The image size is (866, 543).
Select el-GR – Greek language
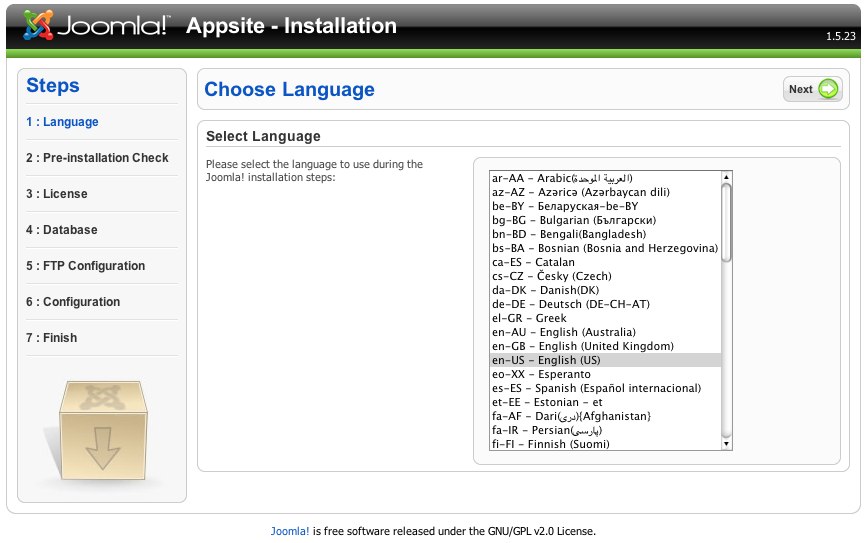pyautogui.click(x=605, y=318)
